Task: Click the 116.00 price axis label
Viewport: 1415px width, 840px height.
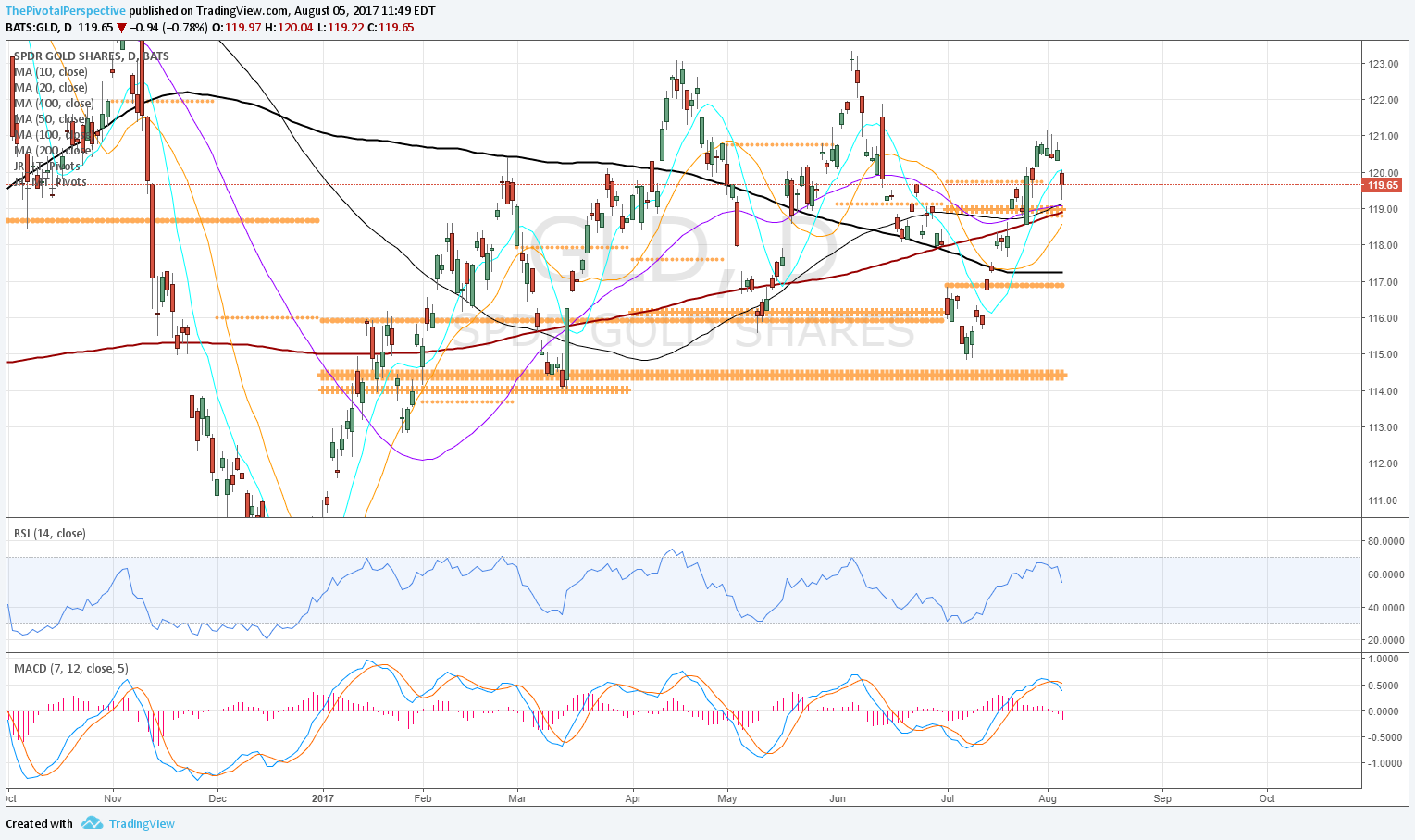Action: click(1383, 318)
